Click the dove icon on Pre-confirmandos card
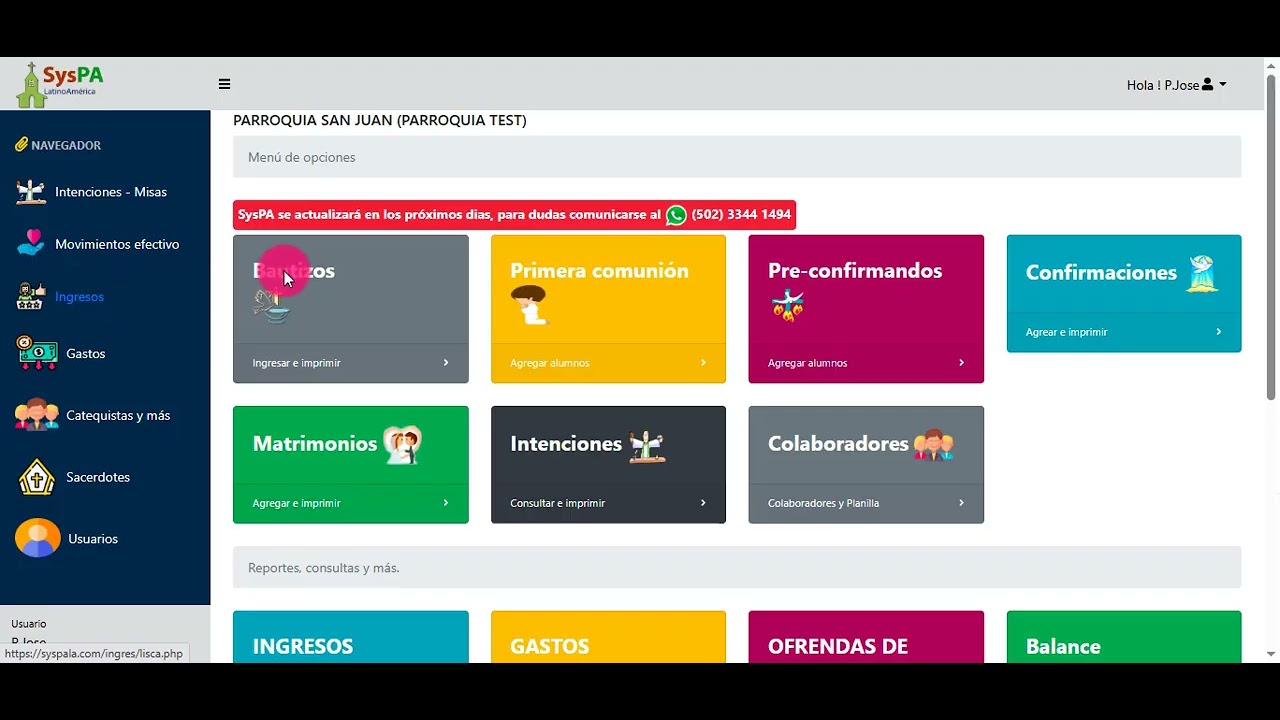Image resolution: width=1280 pixels, height=720 pixels. 788,304
